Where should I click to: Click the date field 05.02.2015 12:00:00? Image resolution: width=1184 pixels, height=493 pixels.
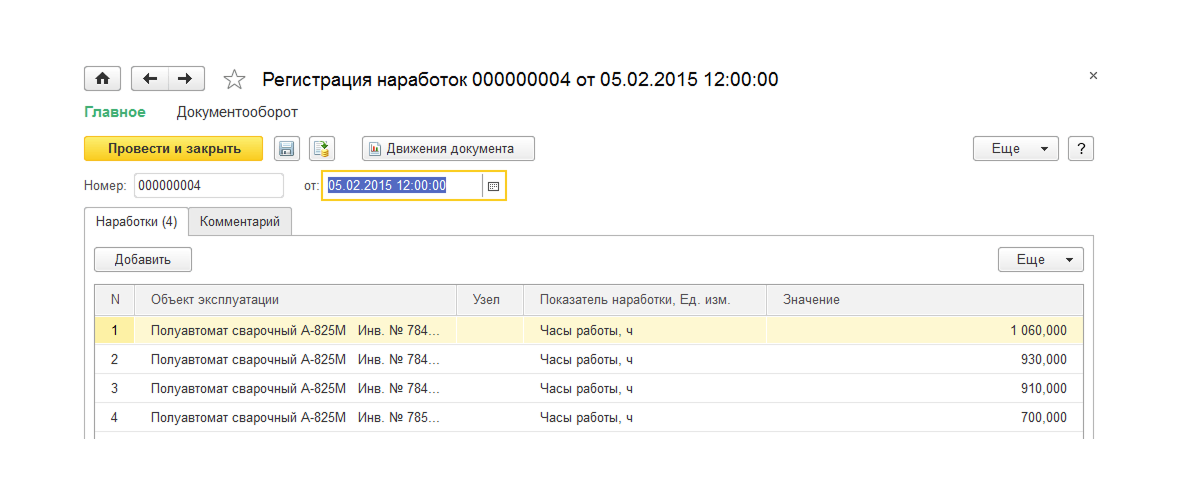click(x=402, y=186)
